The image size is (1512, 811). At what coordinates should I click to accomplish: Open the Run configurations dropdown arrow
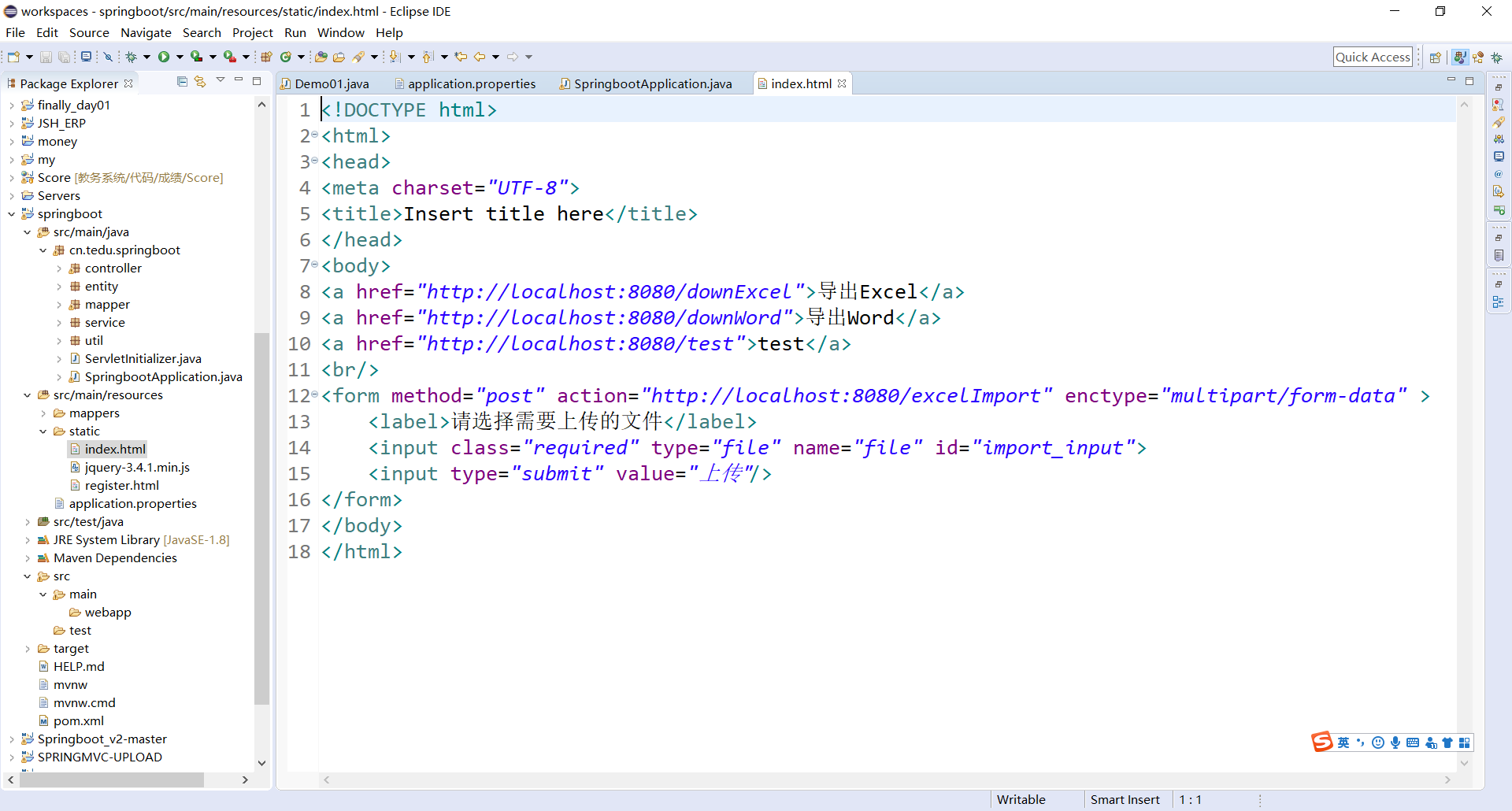tap(180, 57)
